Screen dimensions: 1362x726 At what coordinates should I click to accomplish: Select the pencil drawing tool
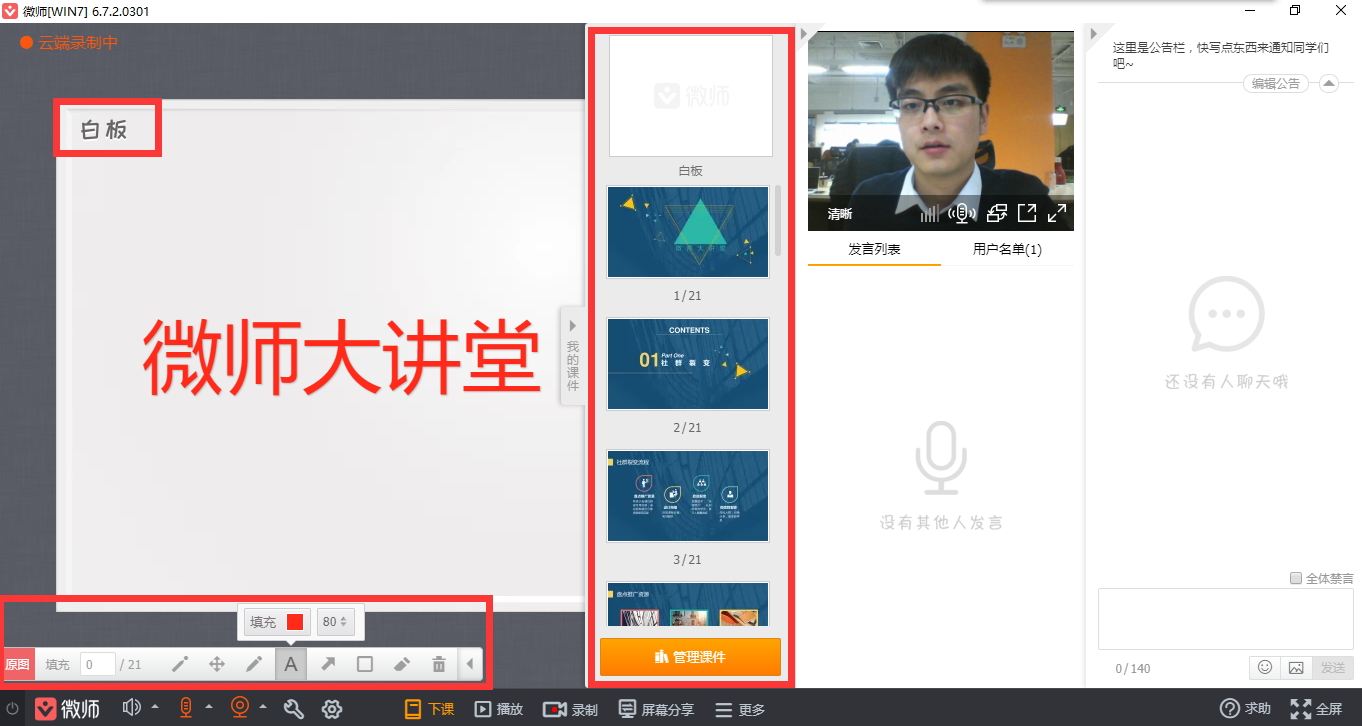point(254,664)
